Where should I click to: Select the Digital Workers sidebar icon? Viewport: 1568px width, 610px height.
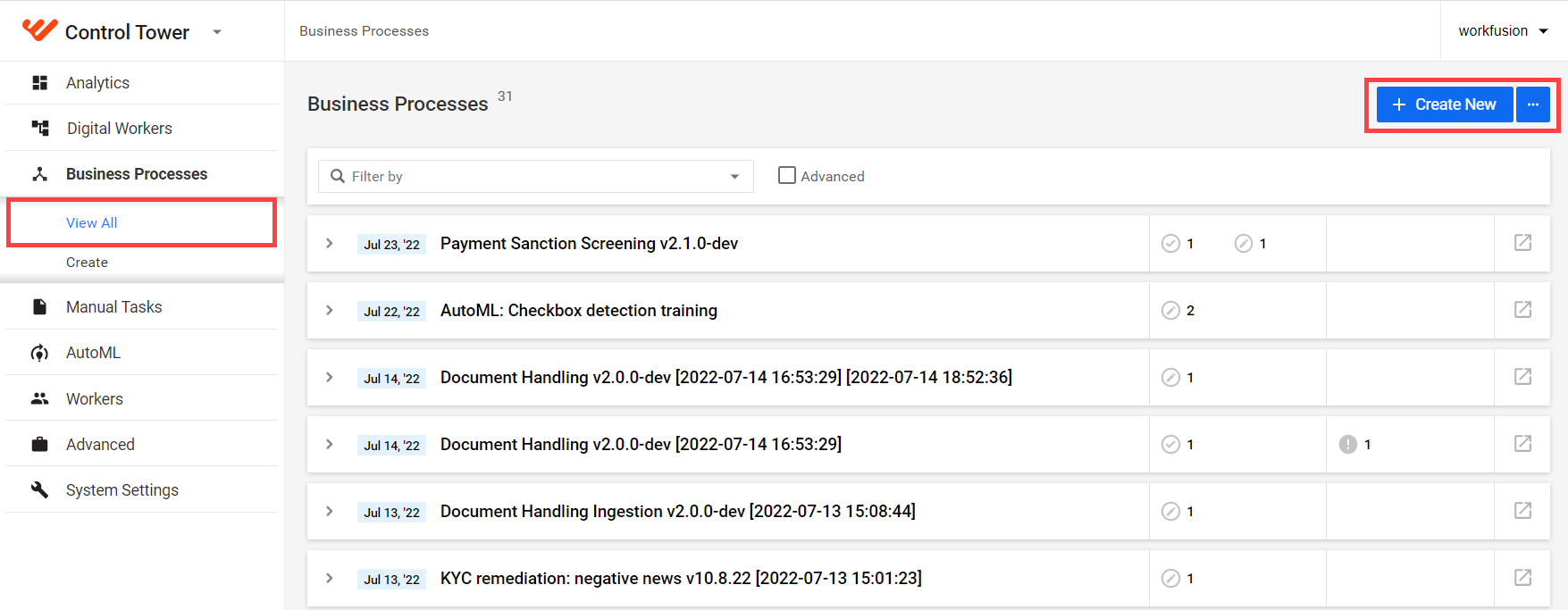point(39,129)
